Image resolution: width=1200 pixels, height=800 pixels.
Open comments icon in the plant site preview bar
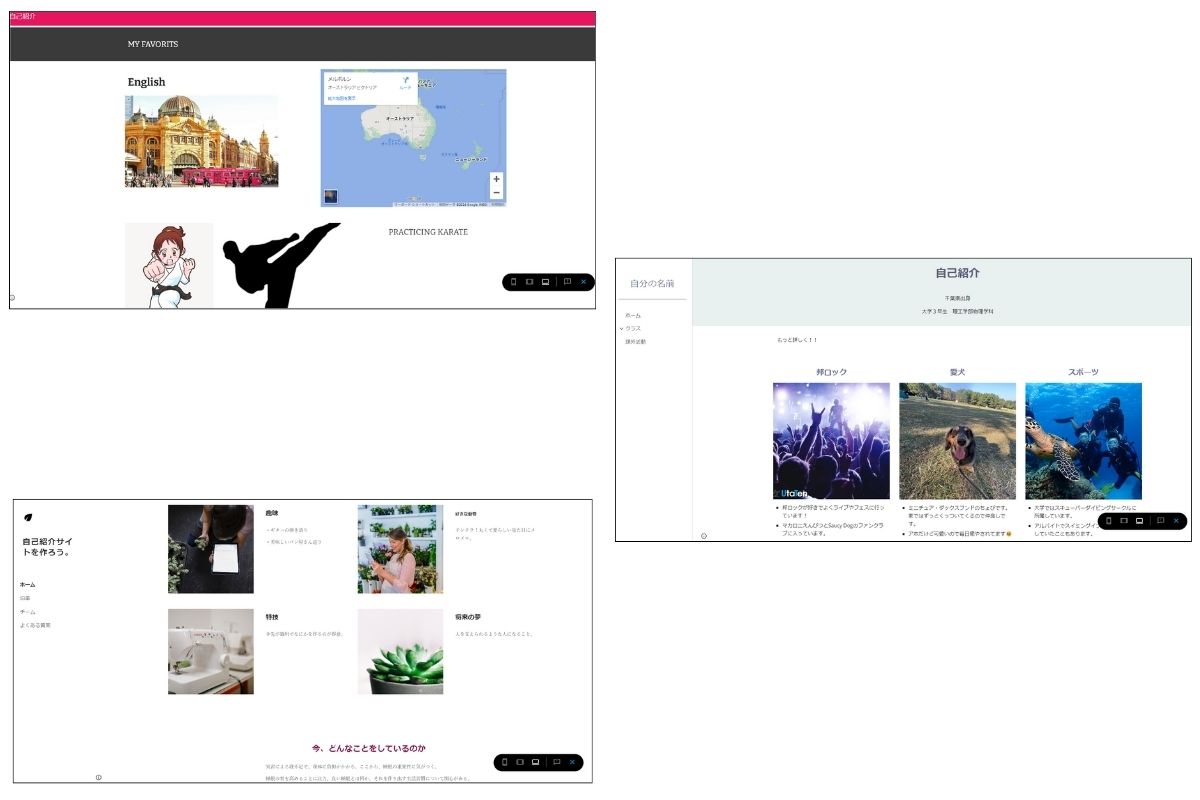pos(557,762)
